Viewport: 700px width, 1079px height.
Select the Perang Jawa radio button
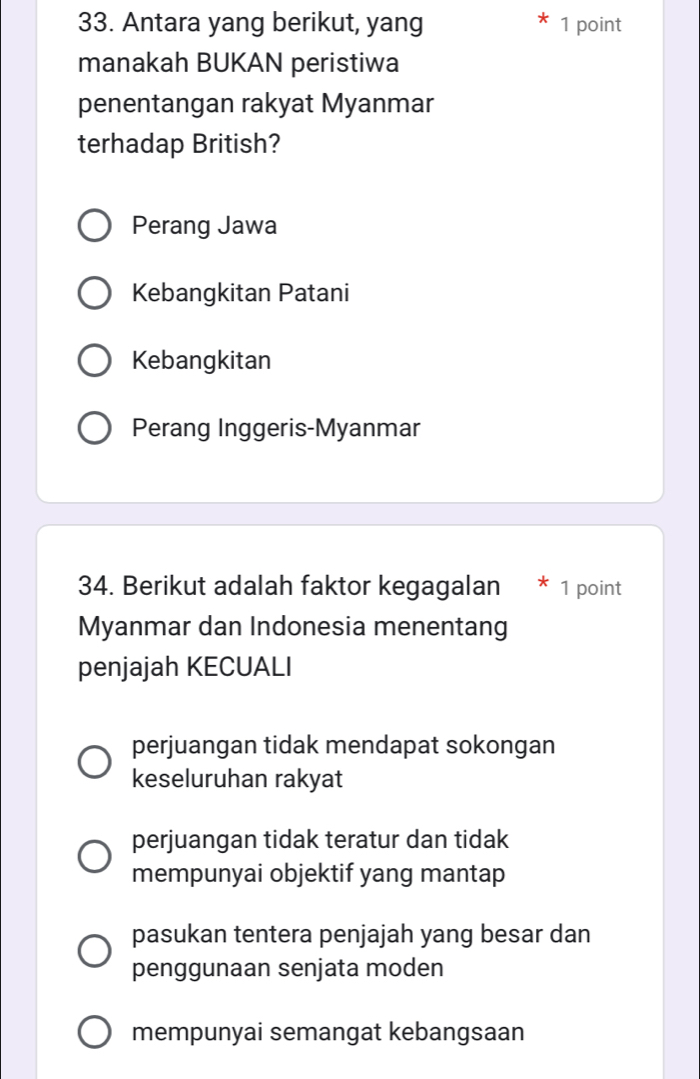tap(95, 227)
